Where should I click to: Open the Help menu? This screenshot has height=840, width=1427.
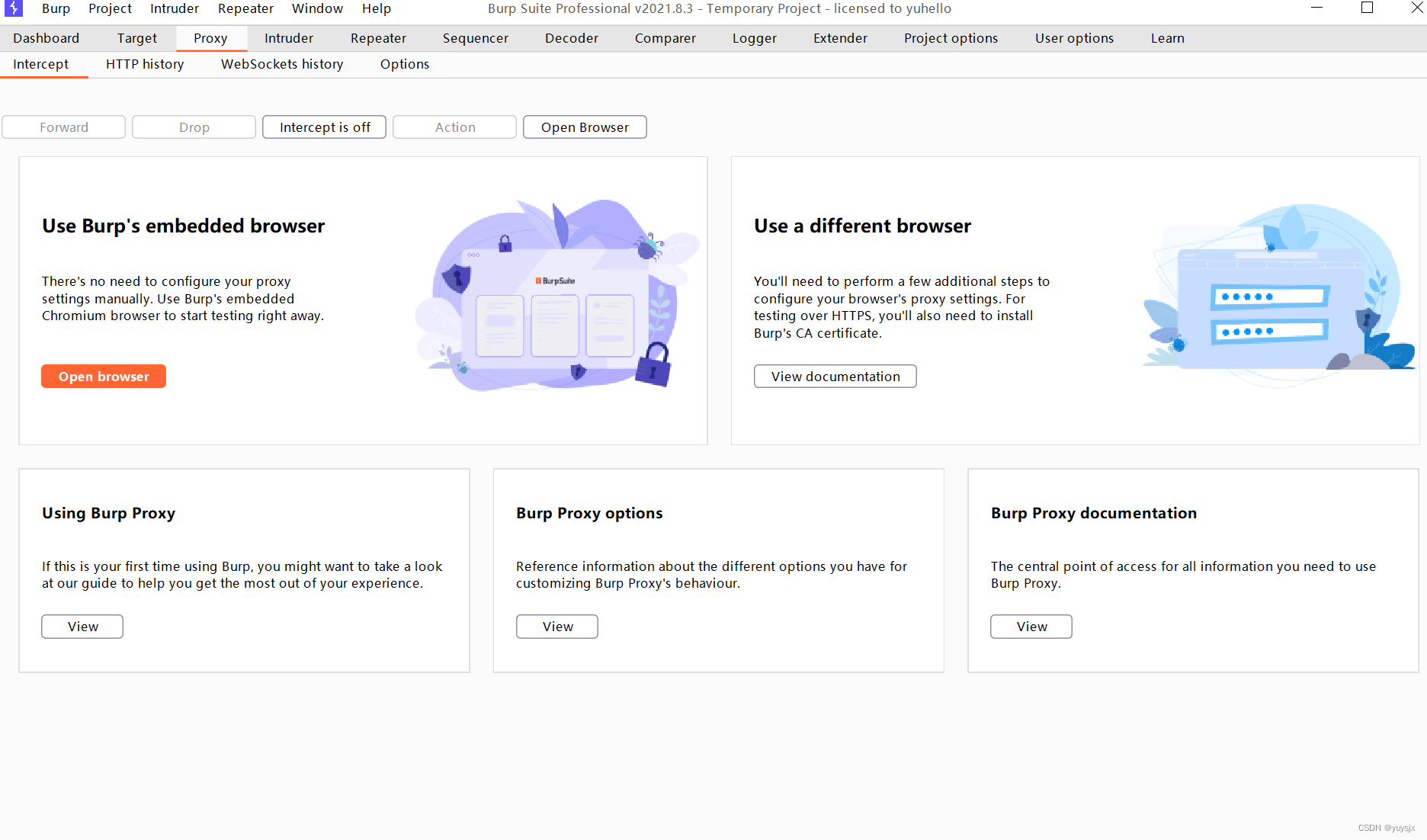coord(377,8)
